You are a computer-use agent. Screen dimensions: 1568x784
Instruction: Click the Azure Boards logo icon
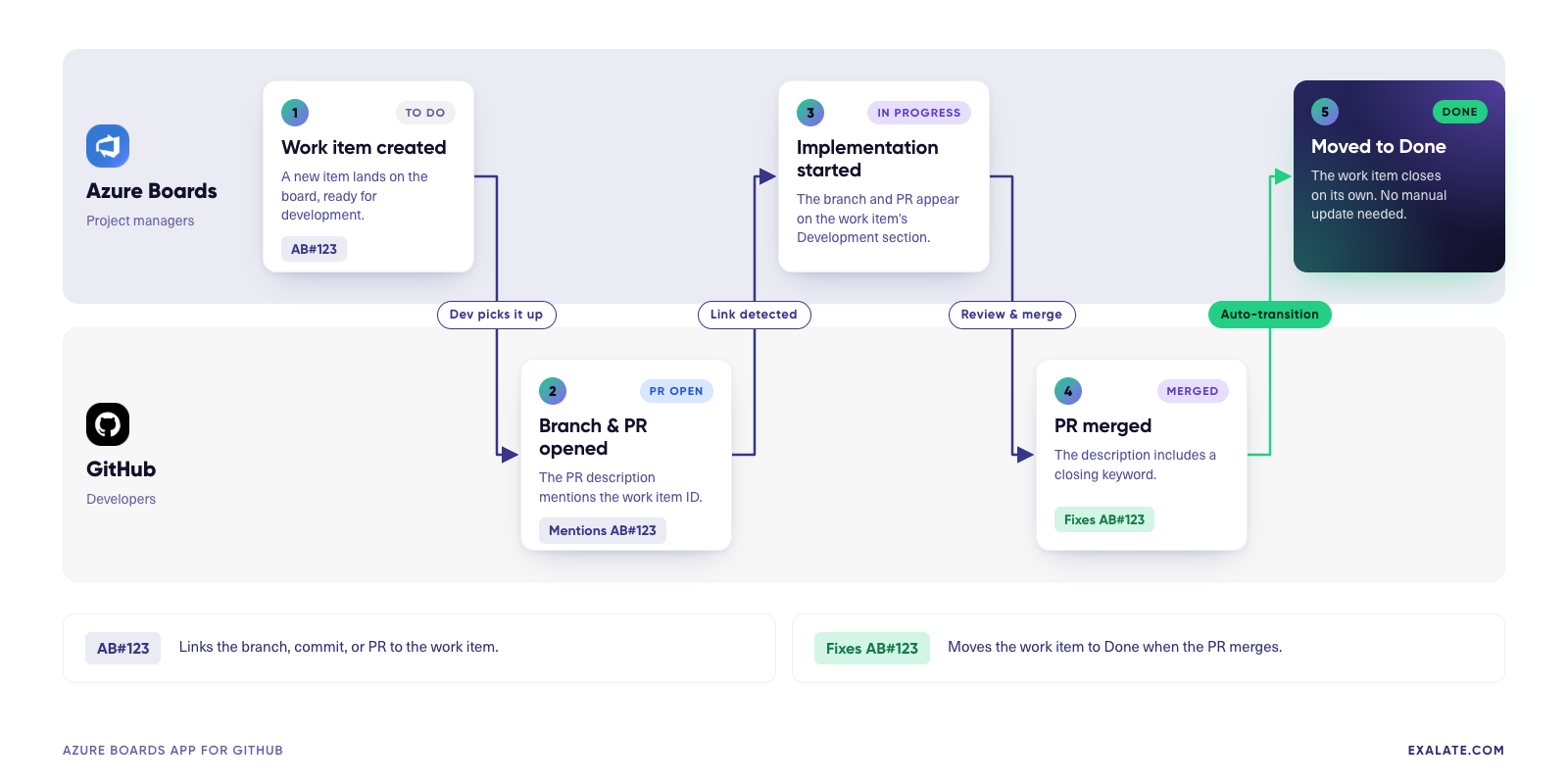(x=108, y=146)
